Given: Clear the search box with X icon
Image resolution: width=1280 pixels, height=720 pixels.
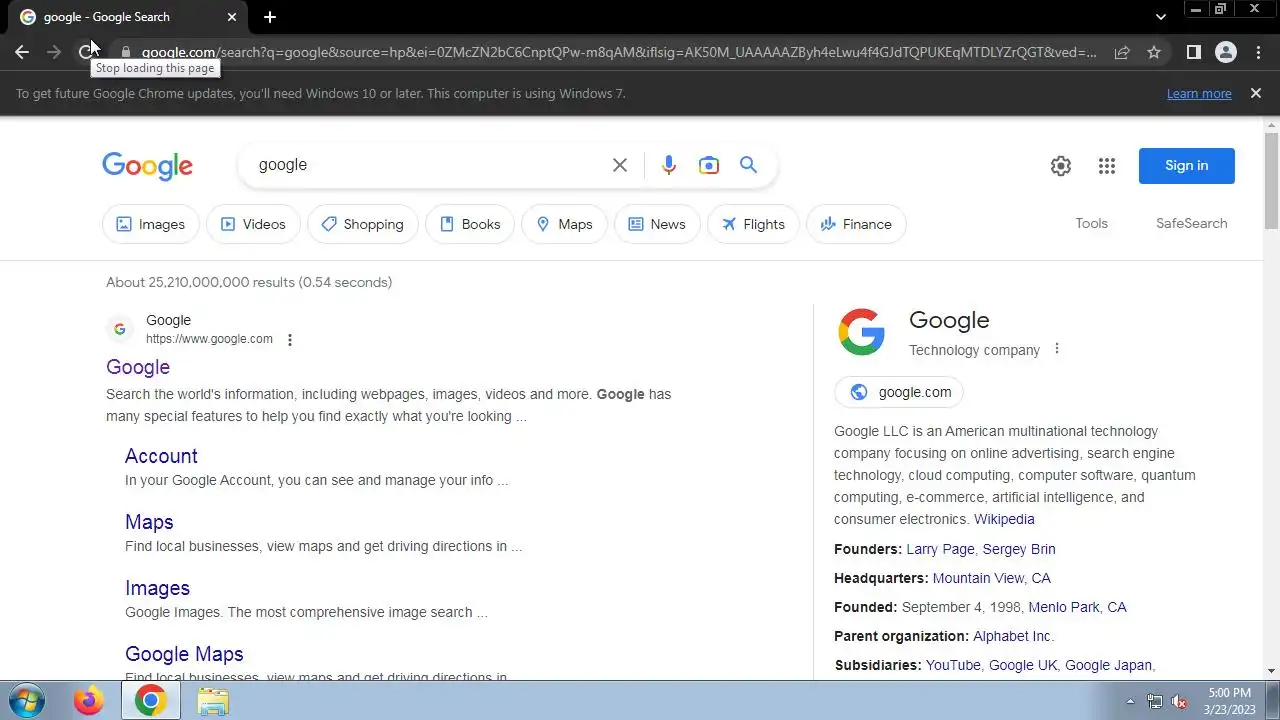Looking at the screenshot, I should (620, 165).
